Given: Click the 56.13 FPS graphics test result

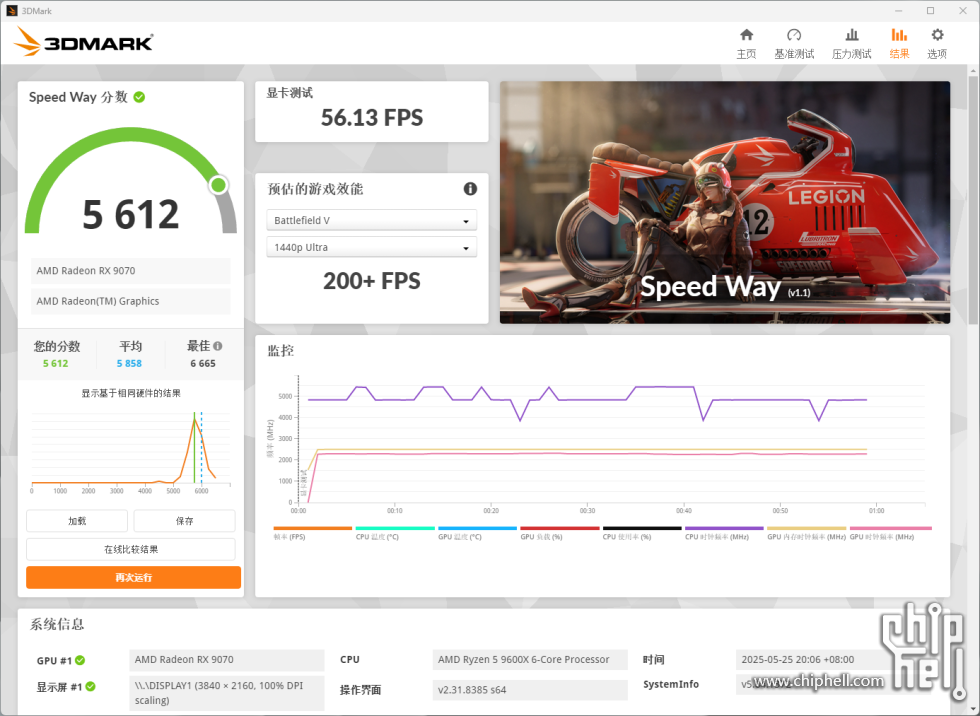Looking at the screenshot, I should point(372,117).
